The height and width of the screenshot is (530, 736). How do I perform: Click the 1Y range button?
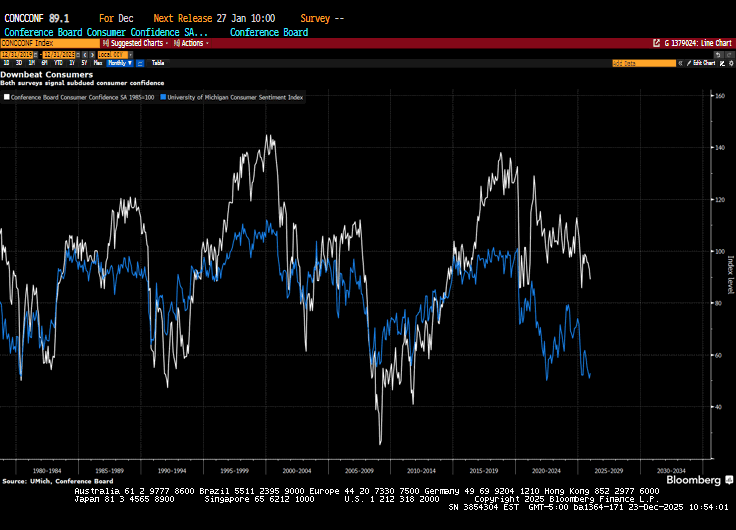point(72,62)
